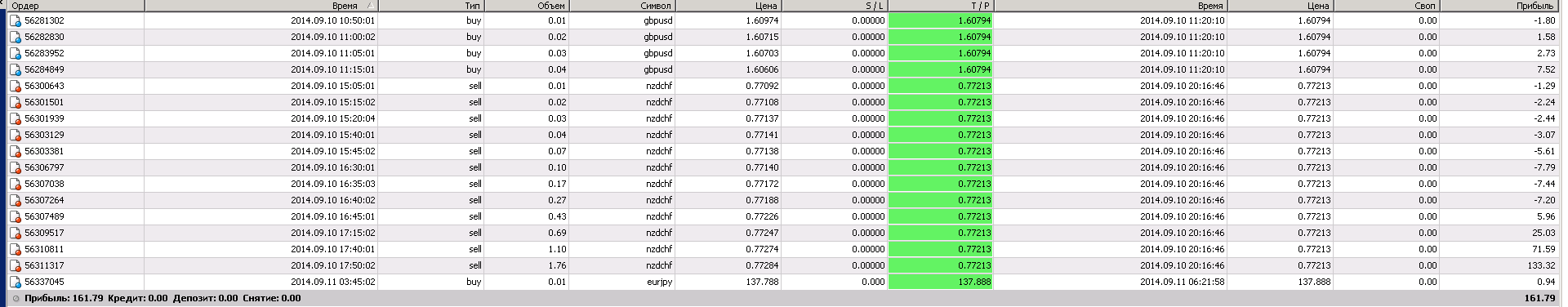Select open price 0.77284
Viewport: 1568px width, 307px height.
click(761, 265)
